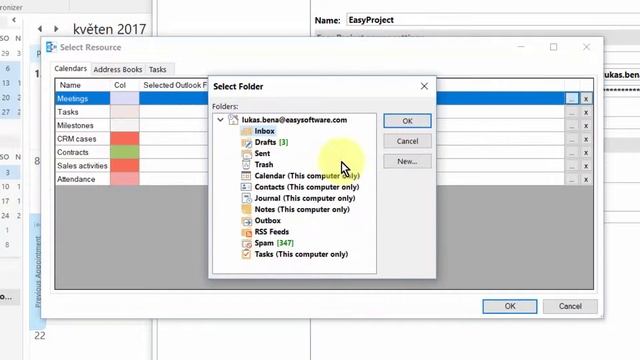
Task: Browse folder for Meetings row (... button)
Action: point(571,99)
